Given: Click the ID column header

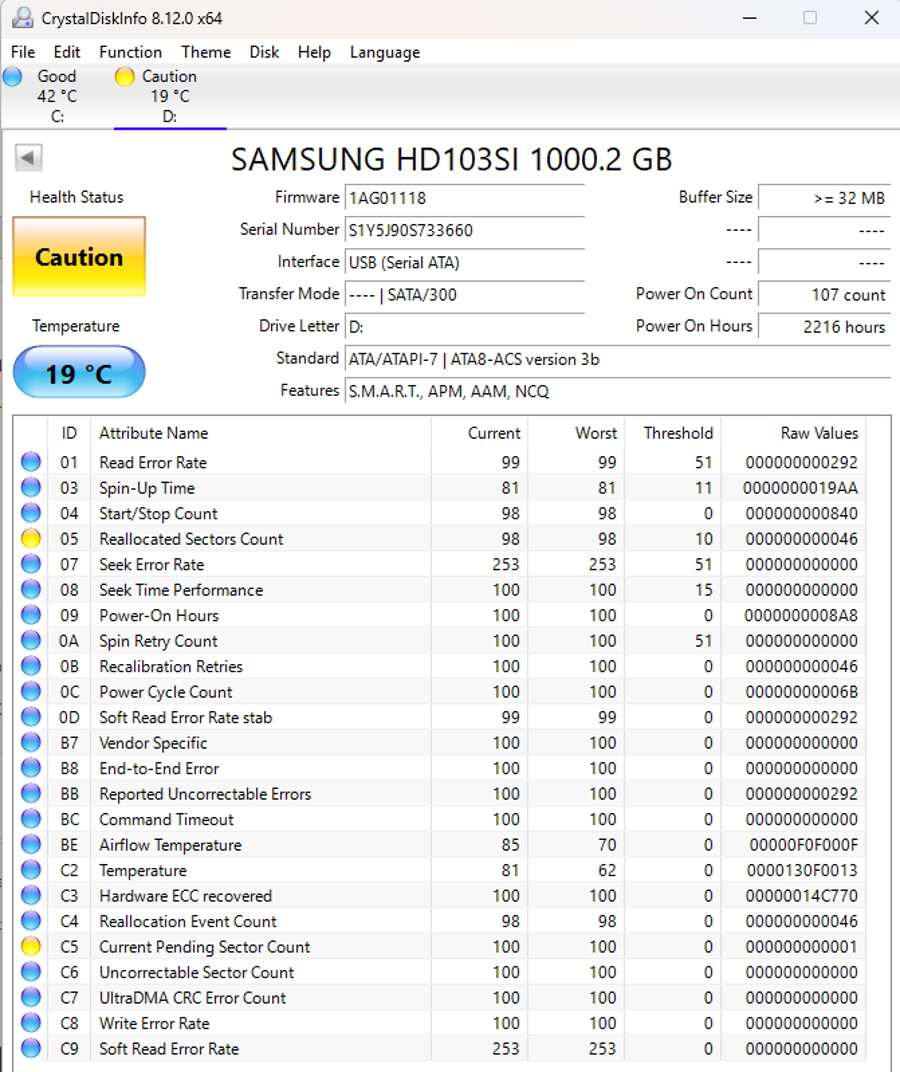Looking at the screenshot, I should coord(69,433).
